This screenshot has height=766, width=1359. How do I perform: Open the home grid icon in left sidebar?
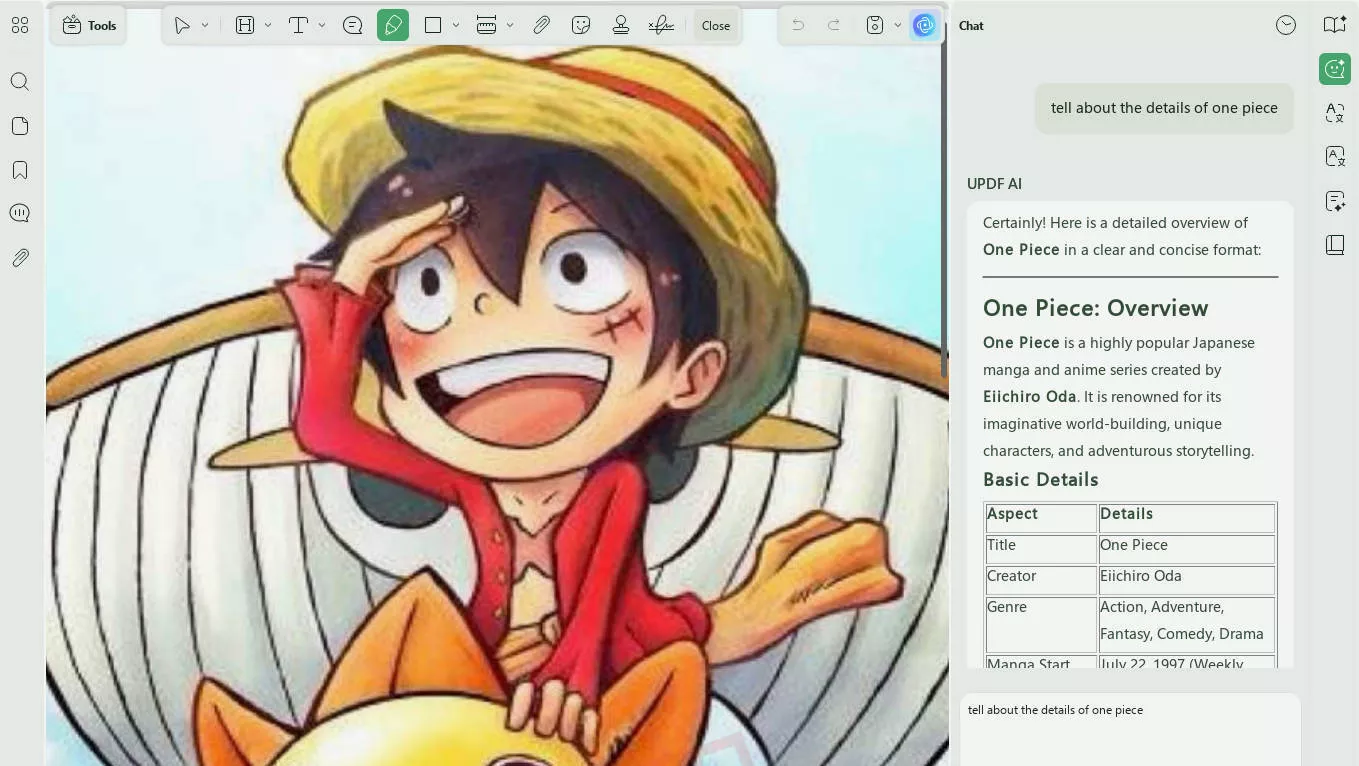(20, 26)
